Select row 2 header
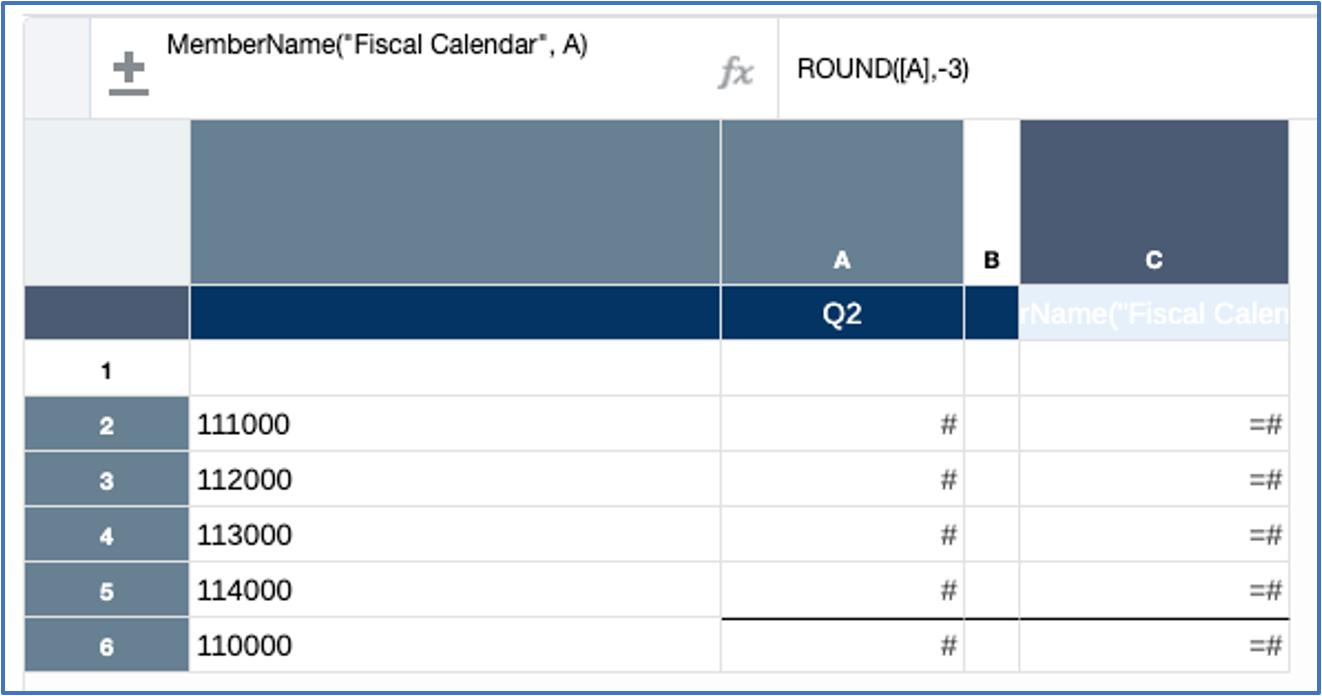This screenshot has height=696, width=1322. pos(106,426)
